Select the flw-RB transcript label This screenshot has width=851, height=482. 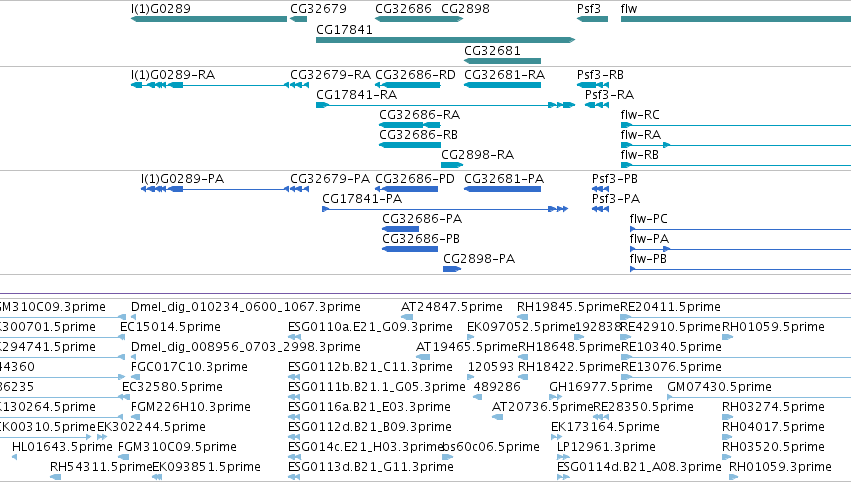[639, 155]
